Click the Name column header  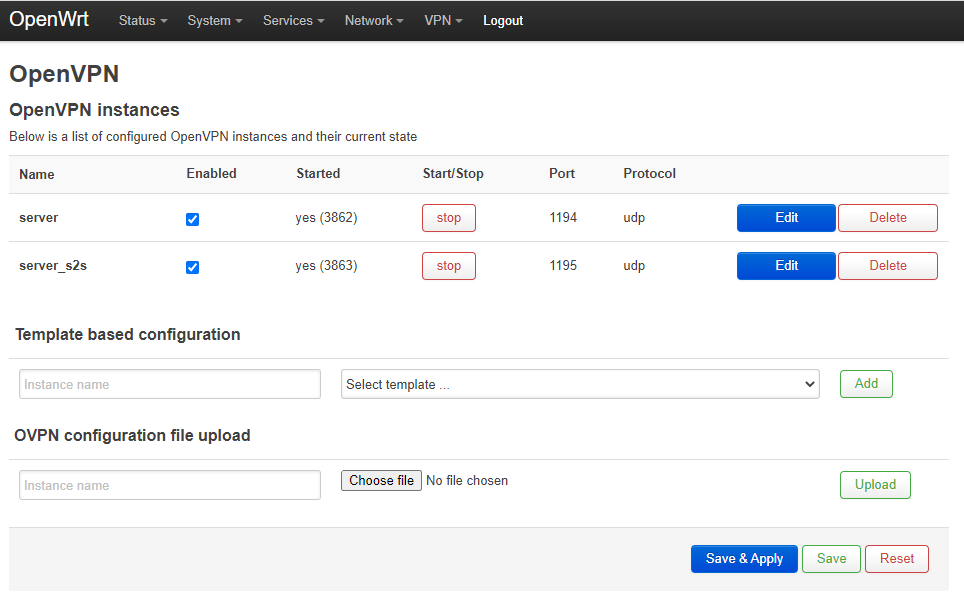coord(37,174)
